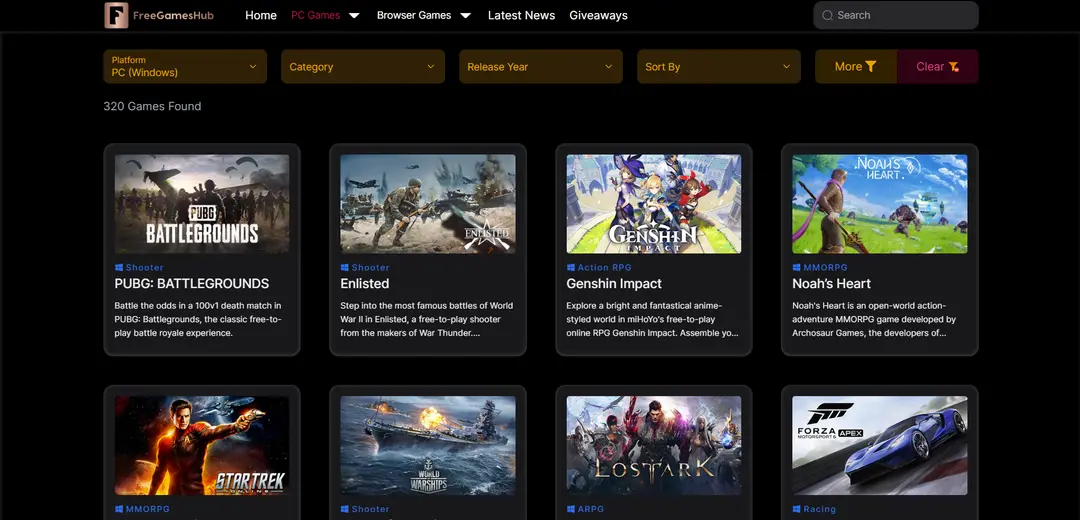Image resolution: width=1080 pixels, height=520 pixels.
Task: Click the PUBG description text
Action: (x=198, y=319)
